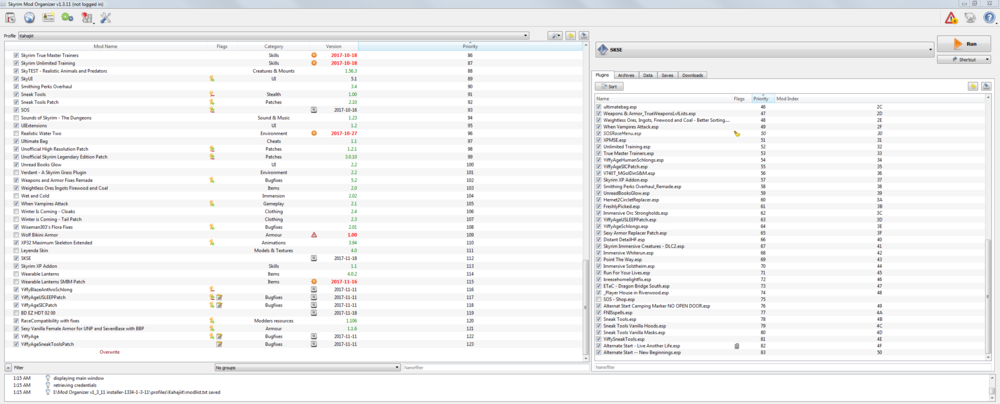This screenshot has height=404, width=1000.
Task: Open the Profile dropdown showing Kahajiit
Action: coord(274,36)
